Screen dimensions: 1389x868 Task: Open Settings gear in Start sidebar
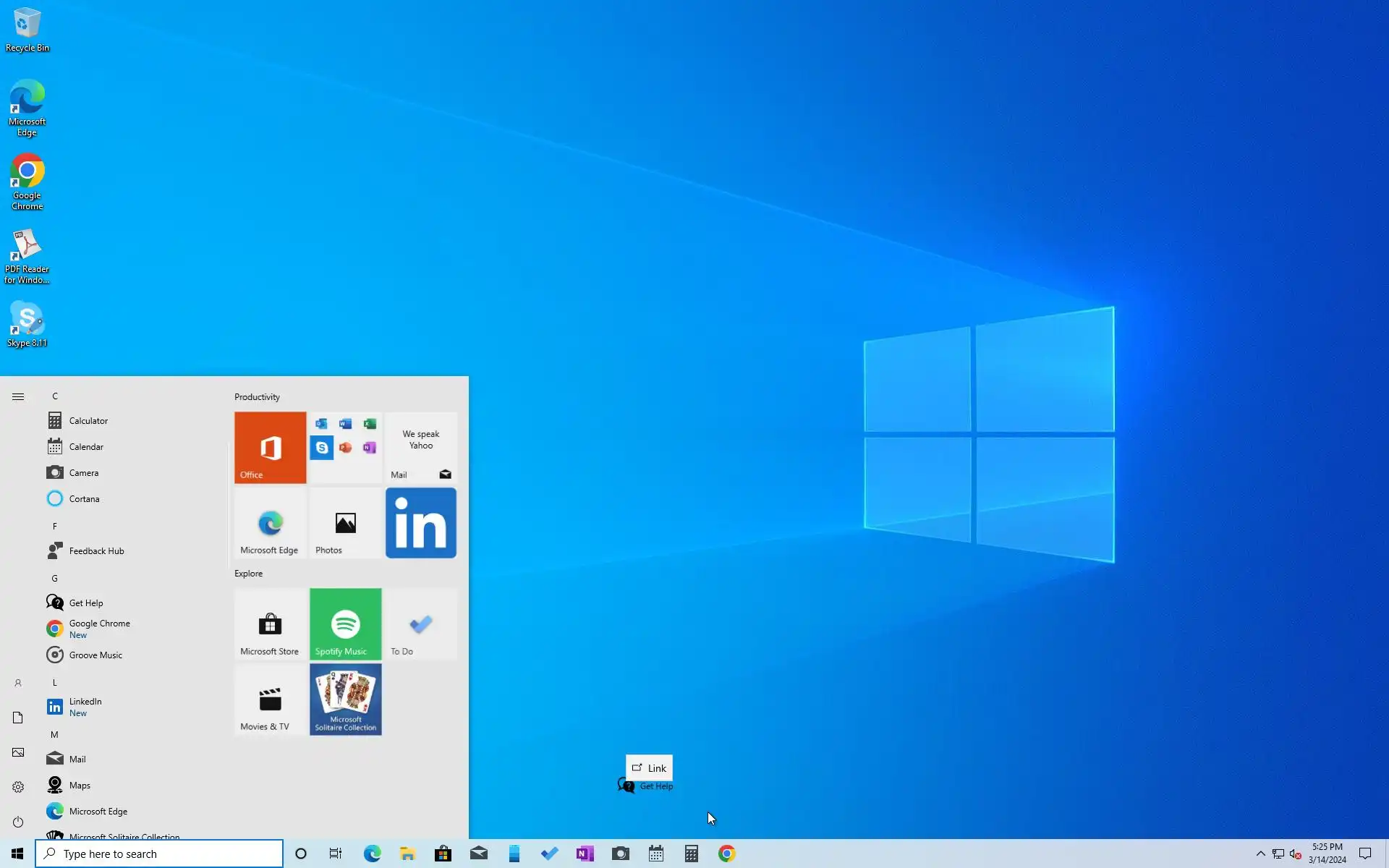[x=18, y=787]
